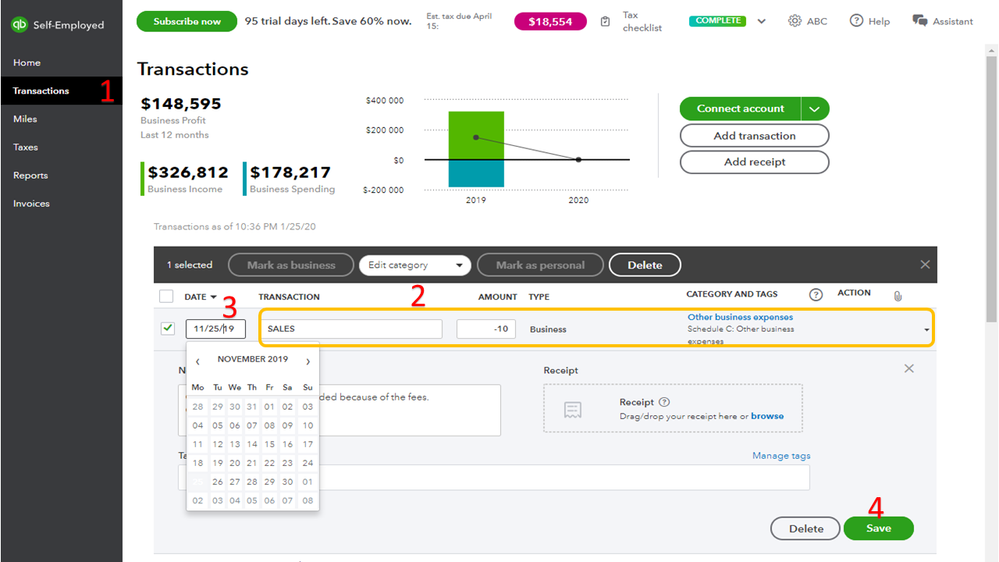Click the Connect account button

pos(740,109)
